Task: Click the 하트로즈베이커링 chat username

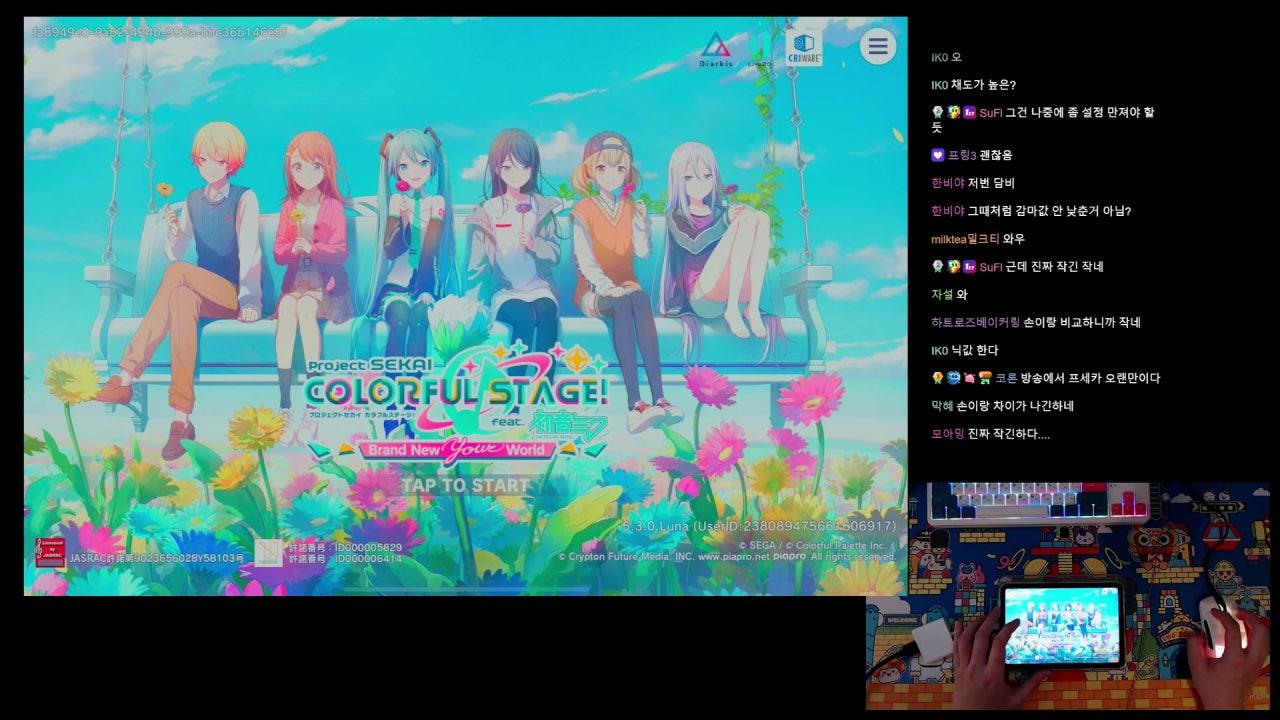Action: coord(975,322)
